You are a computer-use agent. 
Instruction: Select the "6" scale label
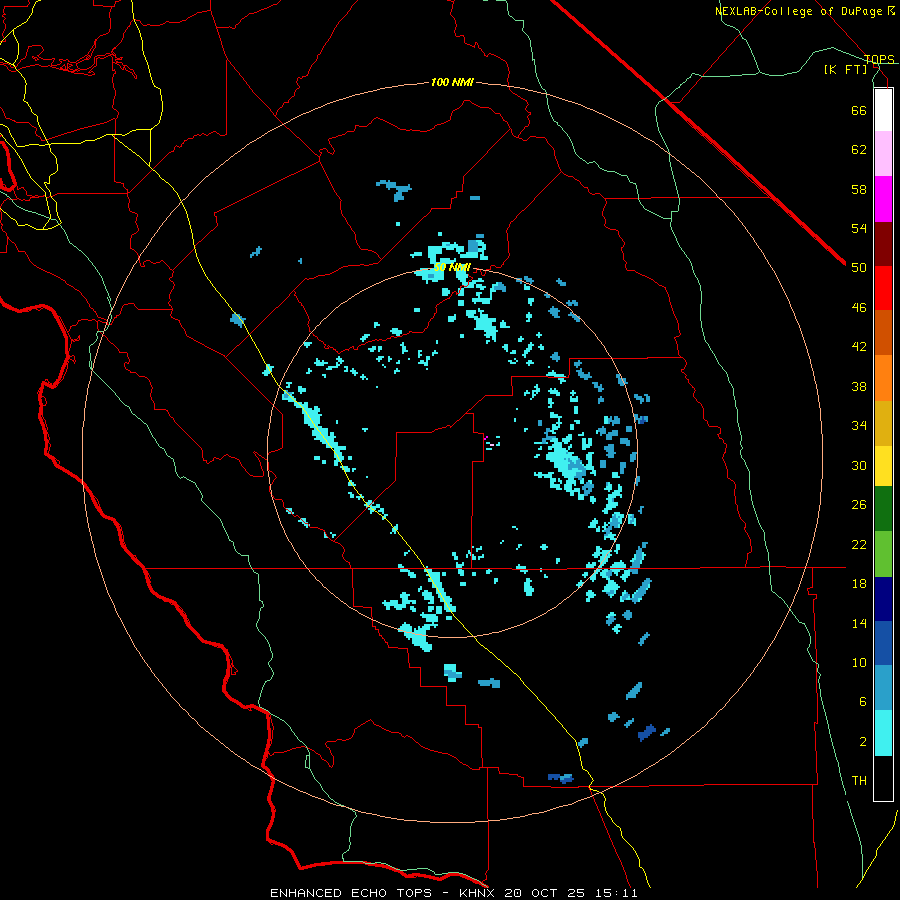[x=863, y=702]
